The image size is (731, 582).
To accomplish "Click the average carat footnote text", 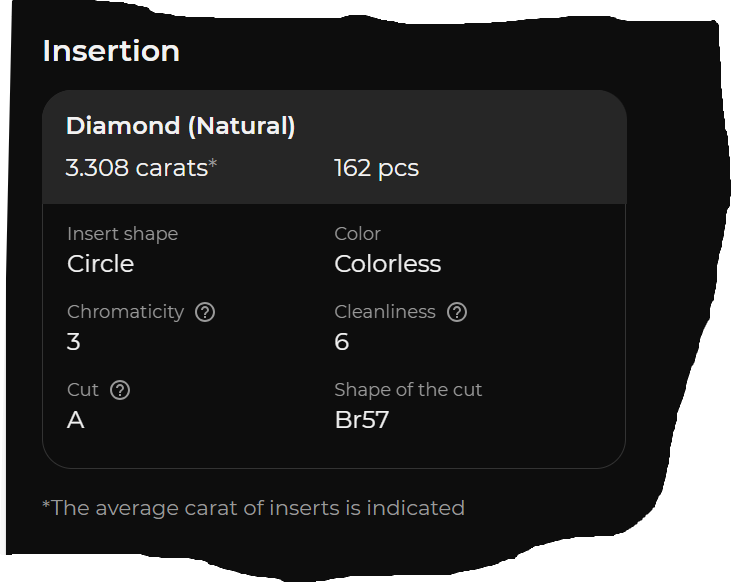I will click(x=253, y=508).
